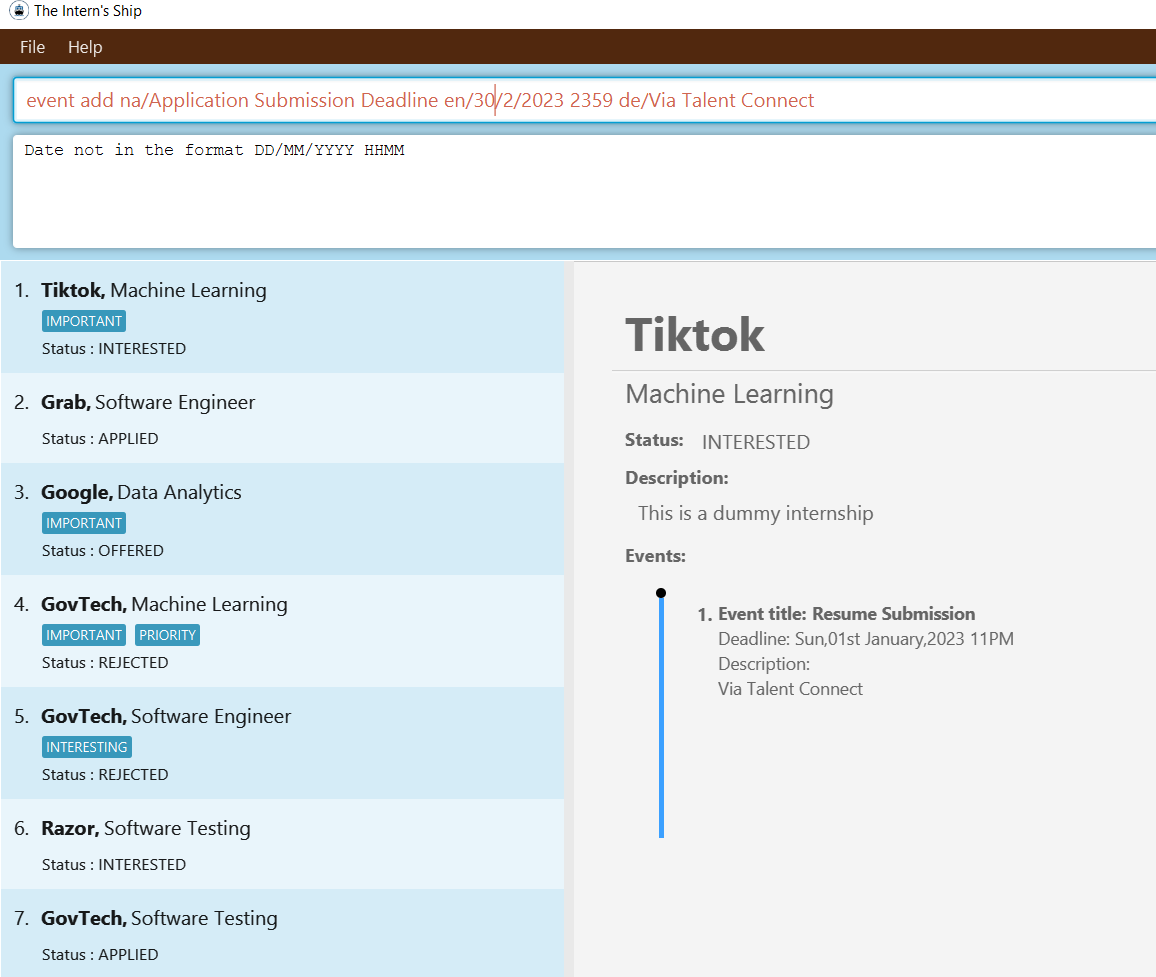Click Machine Learning subtitle in details panel
The height and width of the screenshot is (977, 1156).
tap(729, 394)
